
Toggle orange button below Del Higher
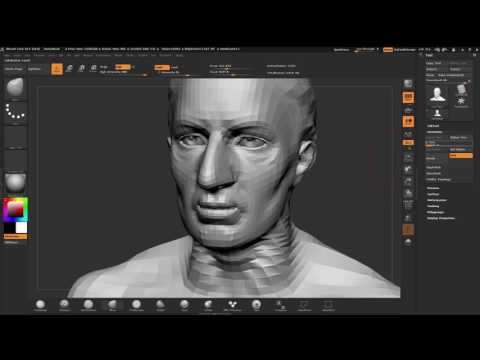[461, 156]
